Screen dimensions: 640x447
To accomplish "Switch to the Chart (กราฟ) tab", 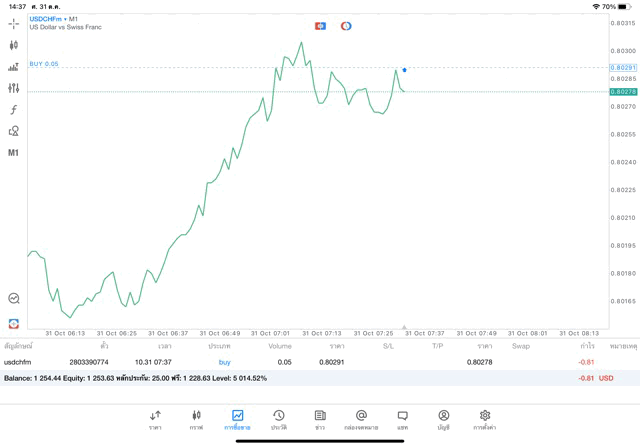I will click(x=196, y=420).
